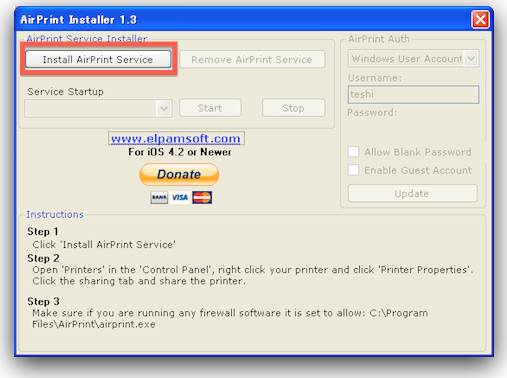Image resolution: width=507 pixels, height=378 pixels.
Task: Click the 'Instructions' group label
Action: (x=55, y=214)
